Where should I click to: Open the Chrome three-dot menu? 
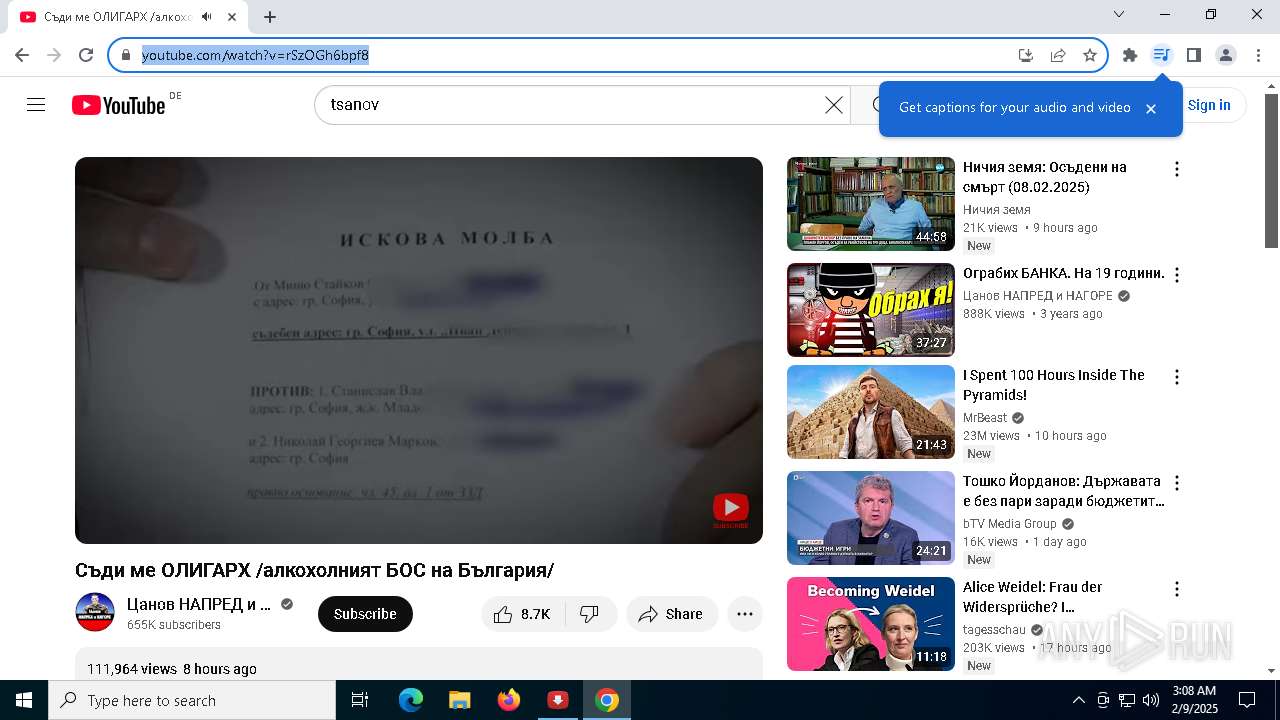click(x=1258, y=55)
